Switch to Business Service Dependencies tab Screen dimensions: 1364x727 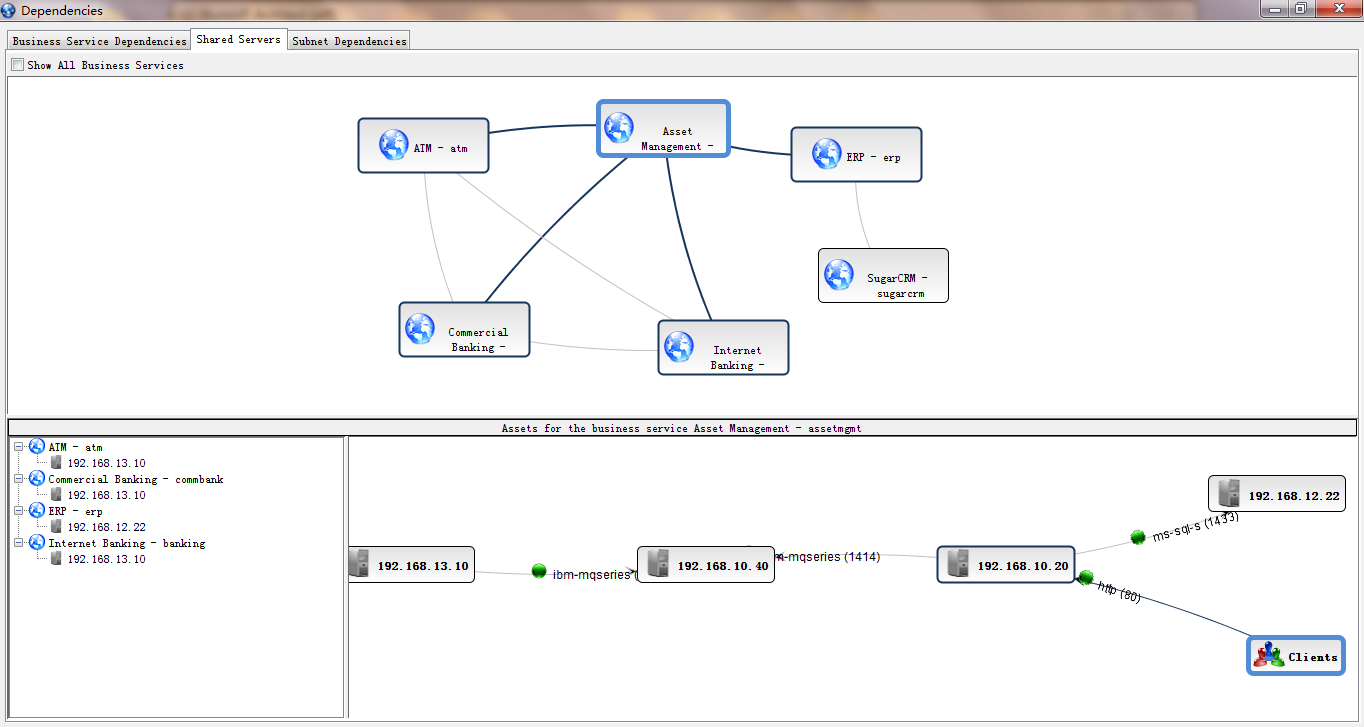99,41
